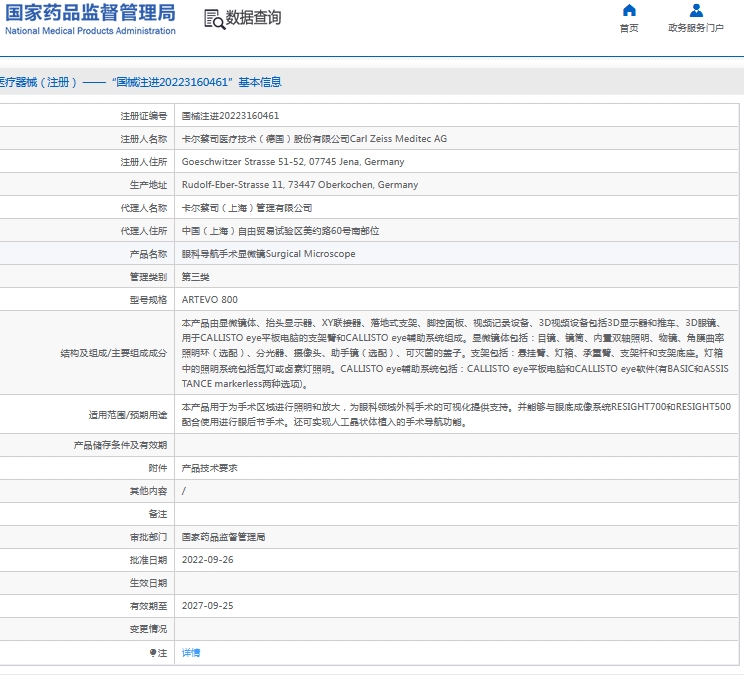This screenshot has height=675, width=744.
Task: Click the ARTEVO 800 model value
Action: click(210, 300)
